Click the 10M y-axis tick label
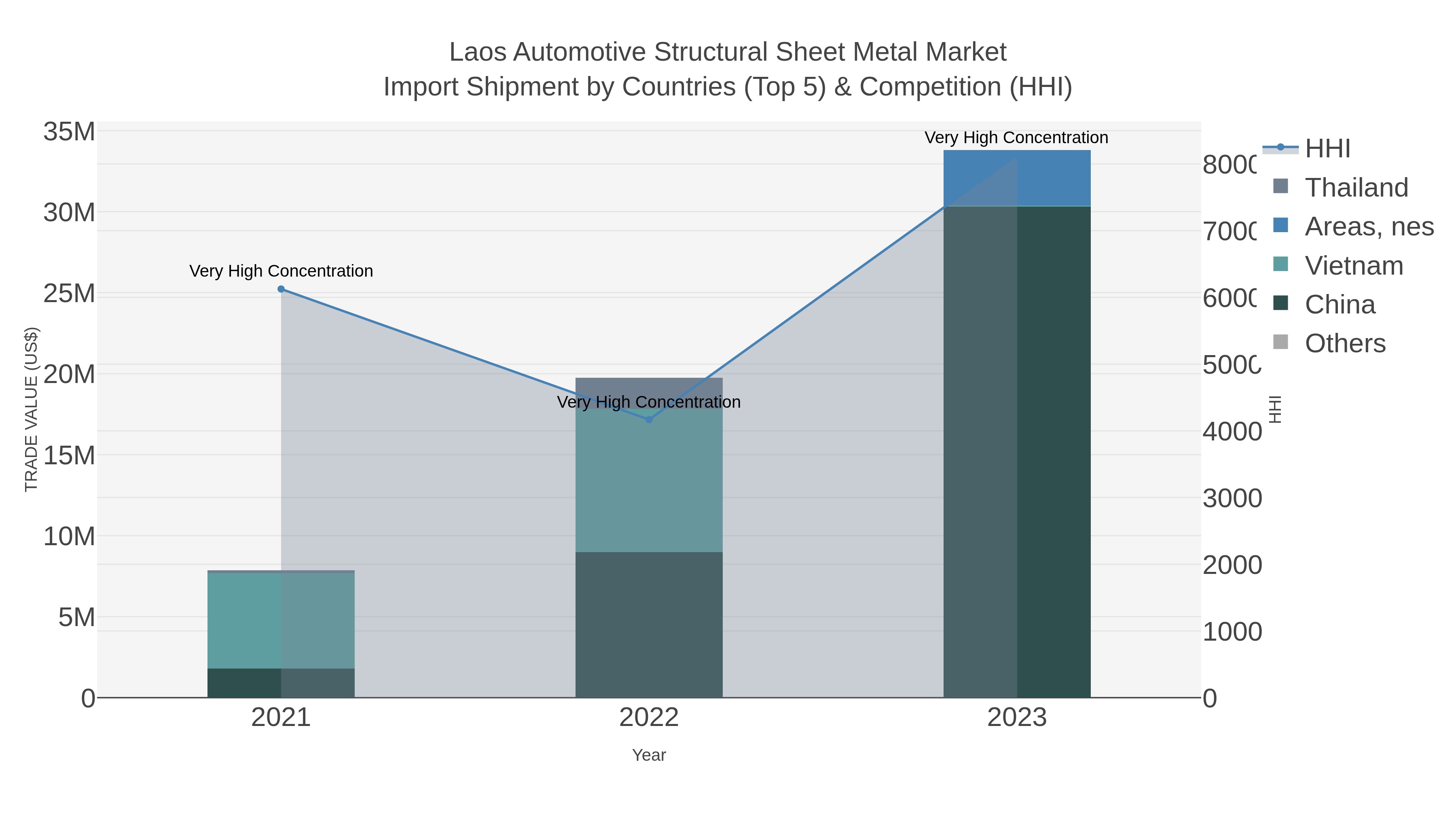 click(70, 536)
